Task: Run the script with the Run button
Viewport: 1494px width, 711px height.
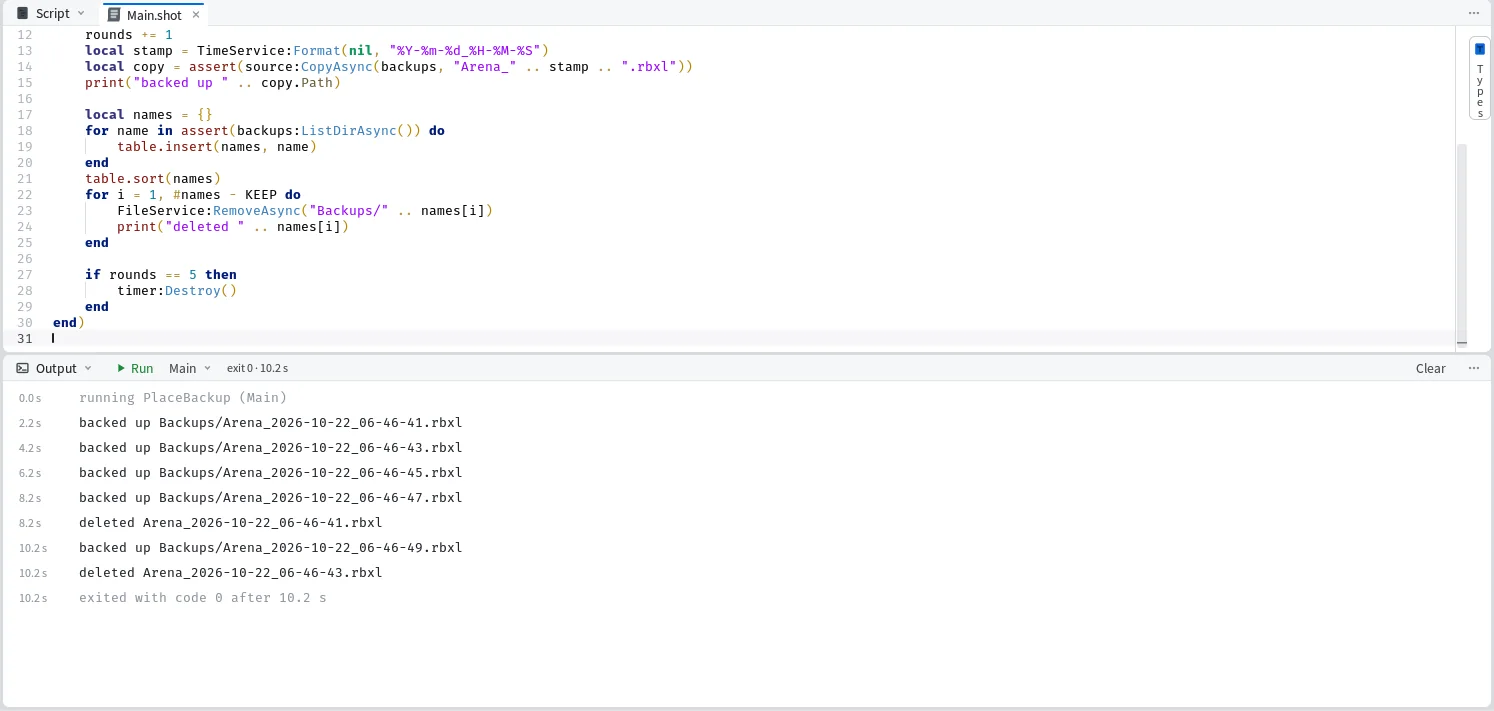Action: point(135,368)
